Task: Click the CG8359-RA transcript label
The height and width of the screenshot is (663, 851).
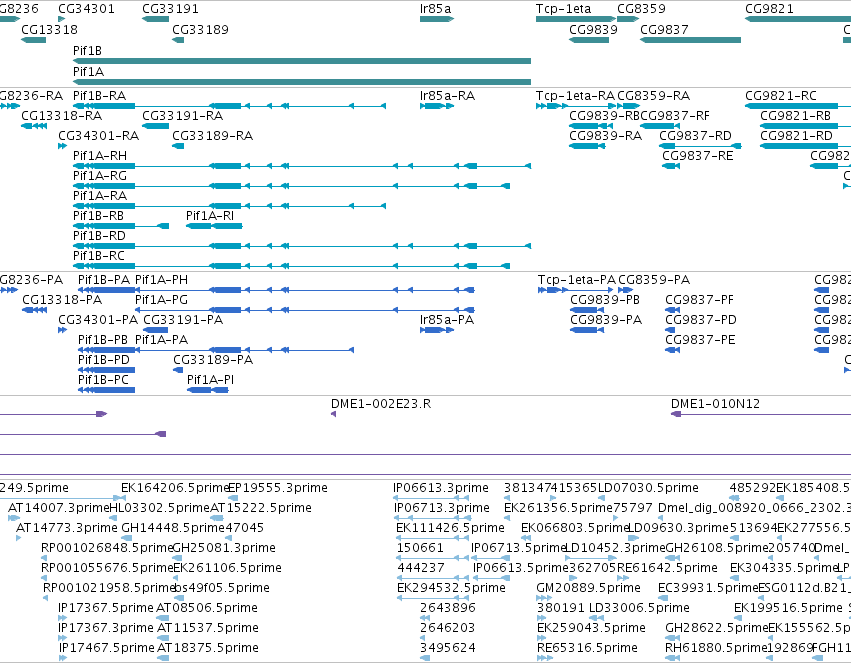Action: coord(653,95)
